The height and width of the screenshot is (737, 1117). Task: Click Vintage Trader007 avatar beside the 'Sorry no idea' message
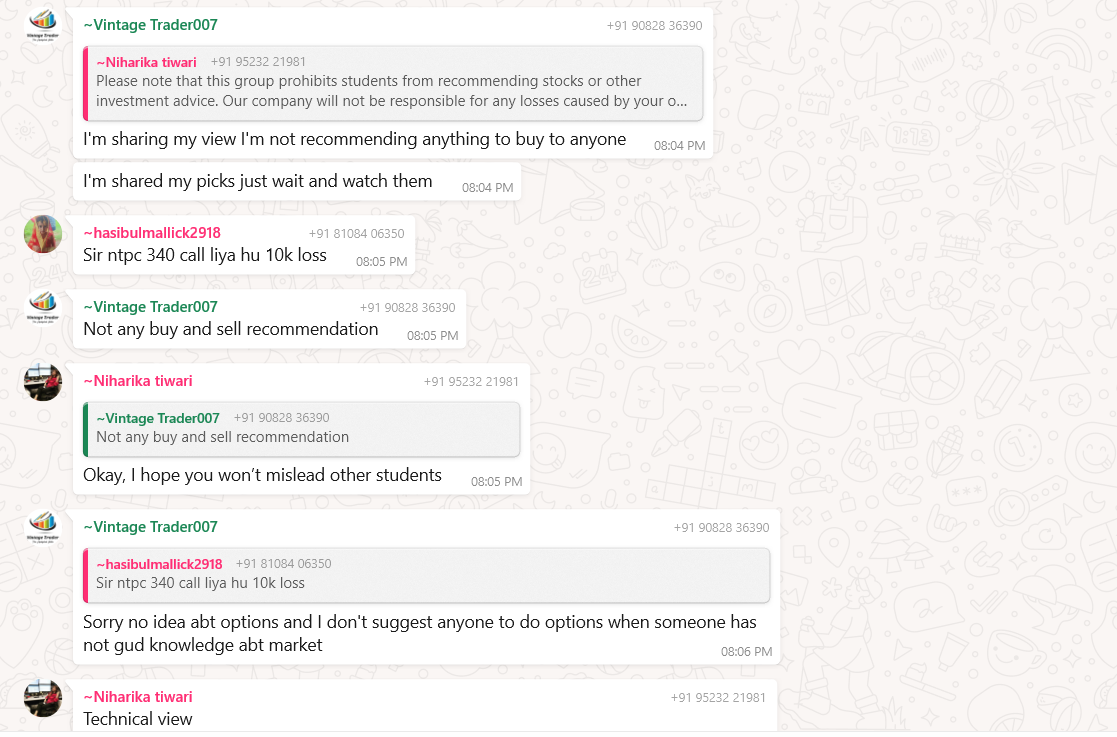(x=43, y=528)
